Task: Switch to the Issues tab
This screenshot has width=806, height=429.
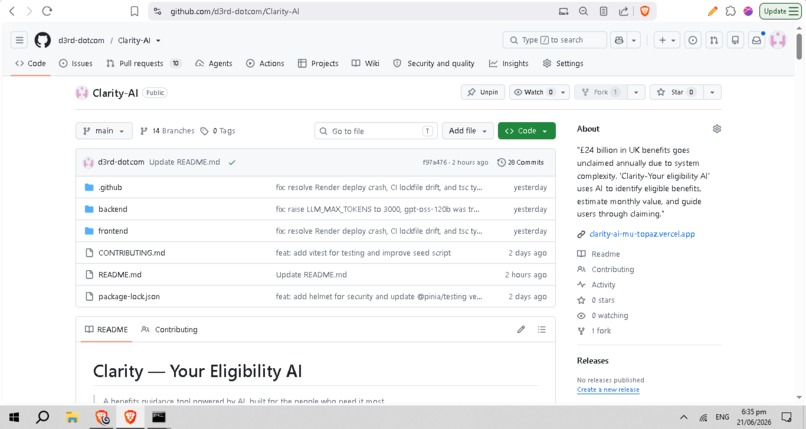Action: [x=76, y=64]
